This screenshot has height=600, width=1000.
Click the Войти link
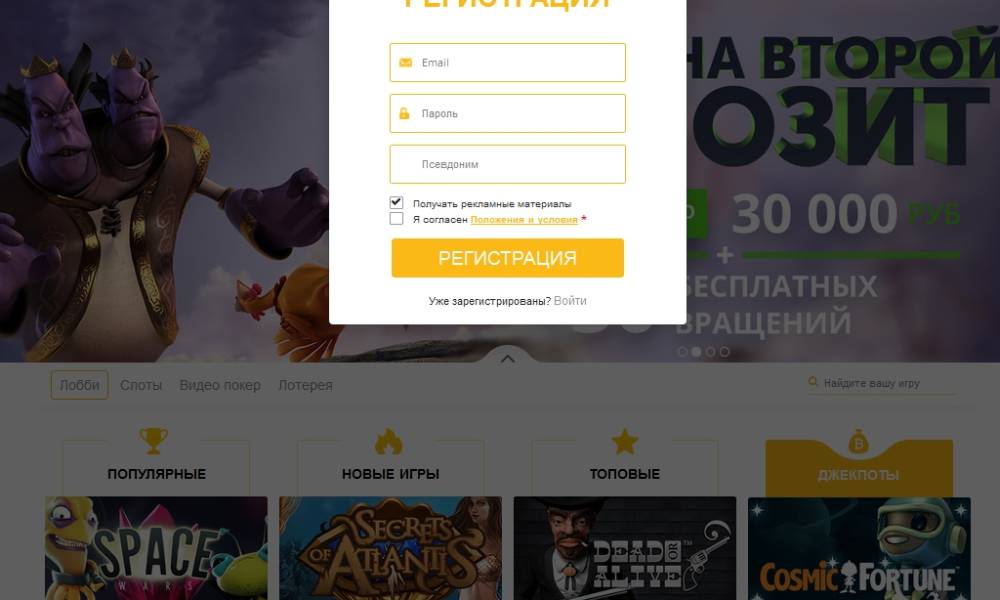(570, 300)
